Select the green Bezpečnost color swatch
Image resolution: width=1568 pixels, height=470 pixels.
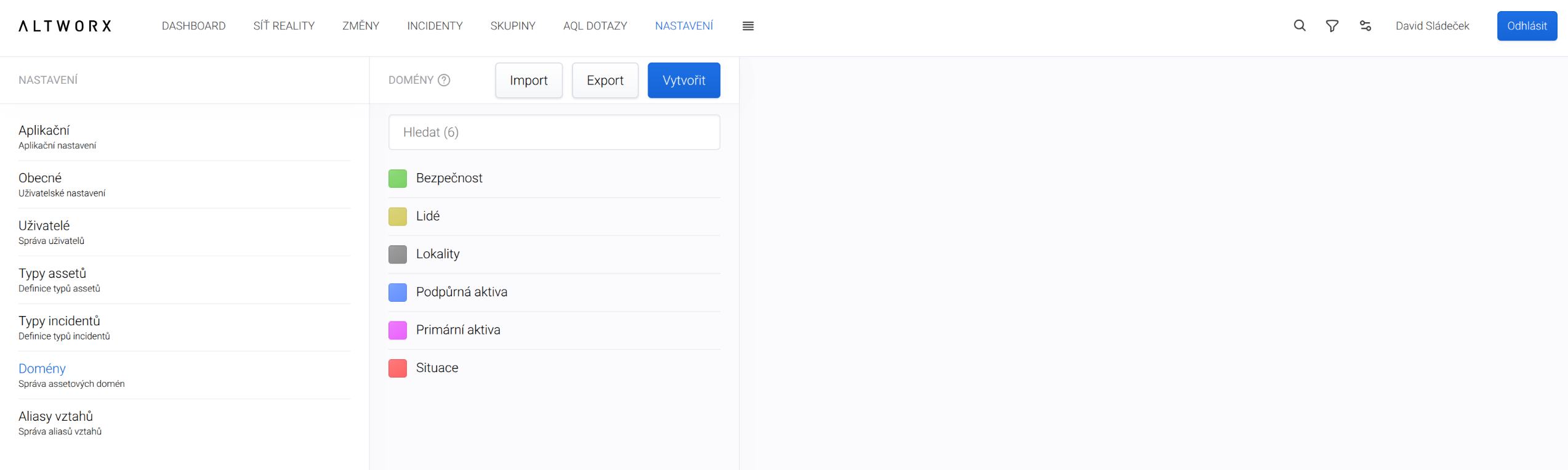click(398, 179)
